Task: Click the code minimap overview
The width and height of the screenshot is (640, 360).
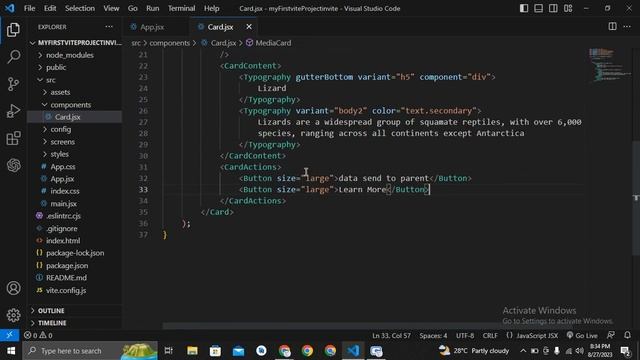Action: coord(610,65)
